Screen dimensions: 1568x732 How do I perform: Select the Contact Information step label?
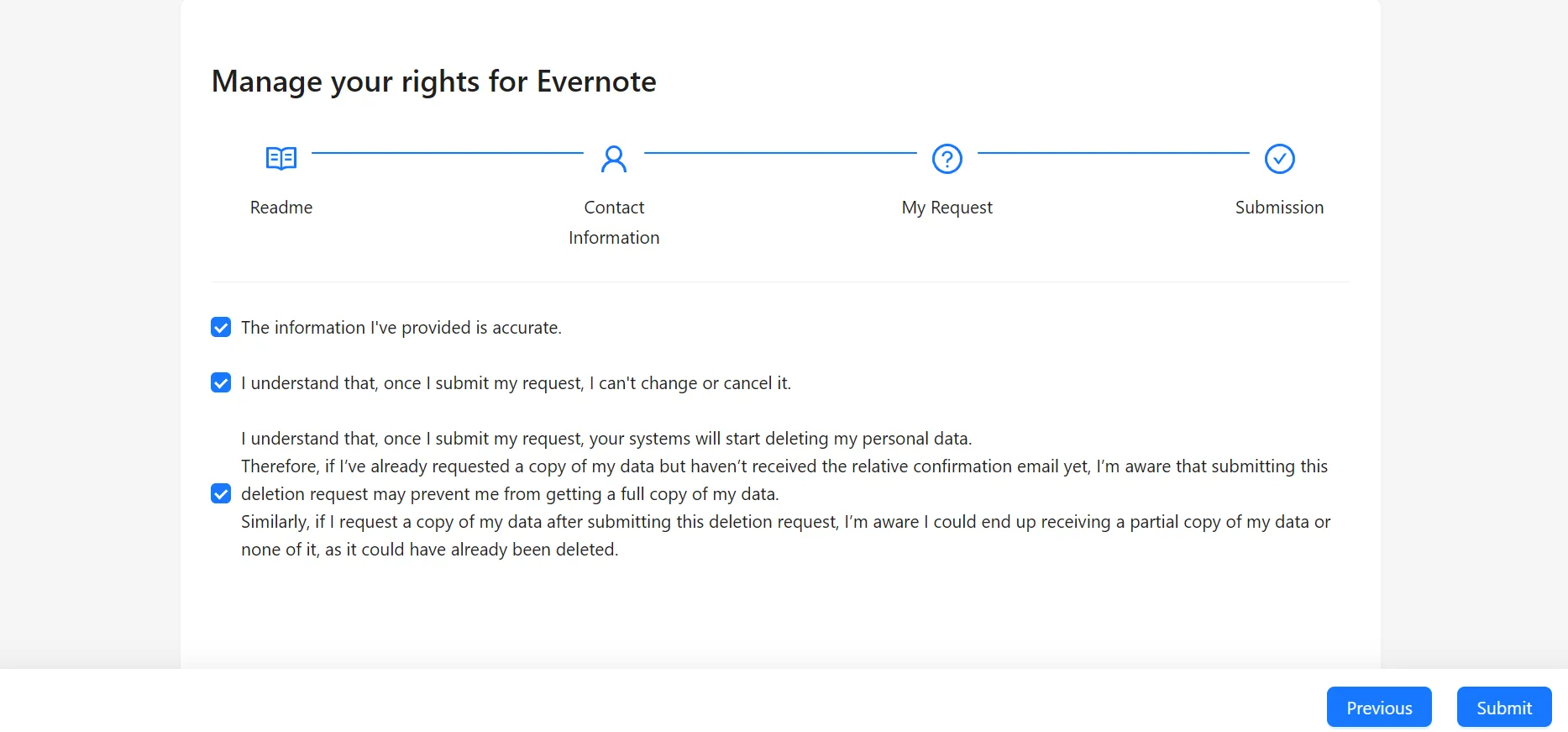(614, 222)
